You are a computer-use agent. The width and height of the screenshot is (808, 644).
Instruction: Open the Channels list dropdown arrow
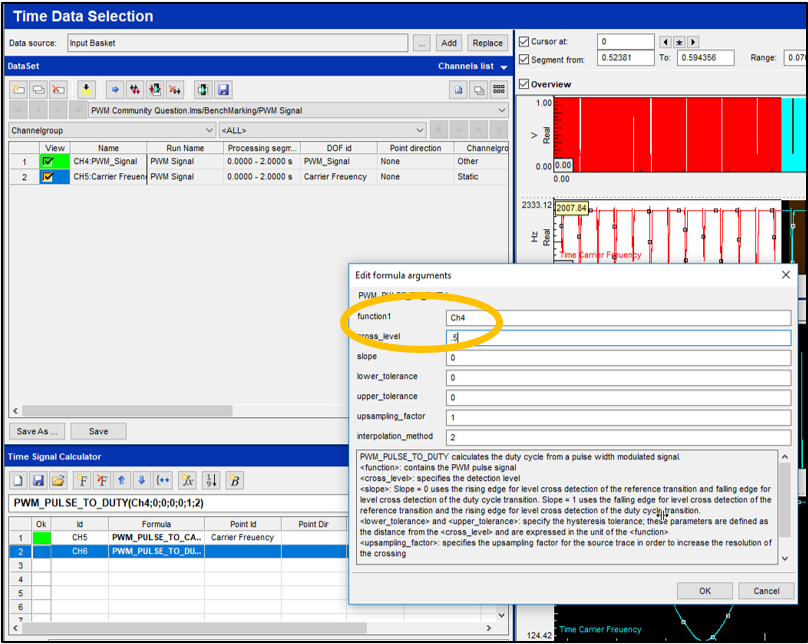(x=503, y=67)
